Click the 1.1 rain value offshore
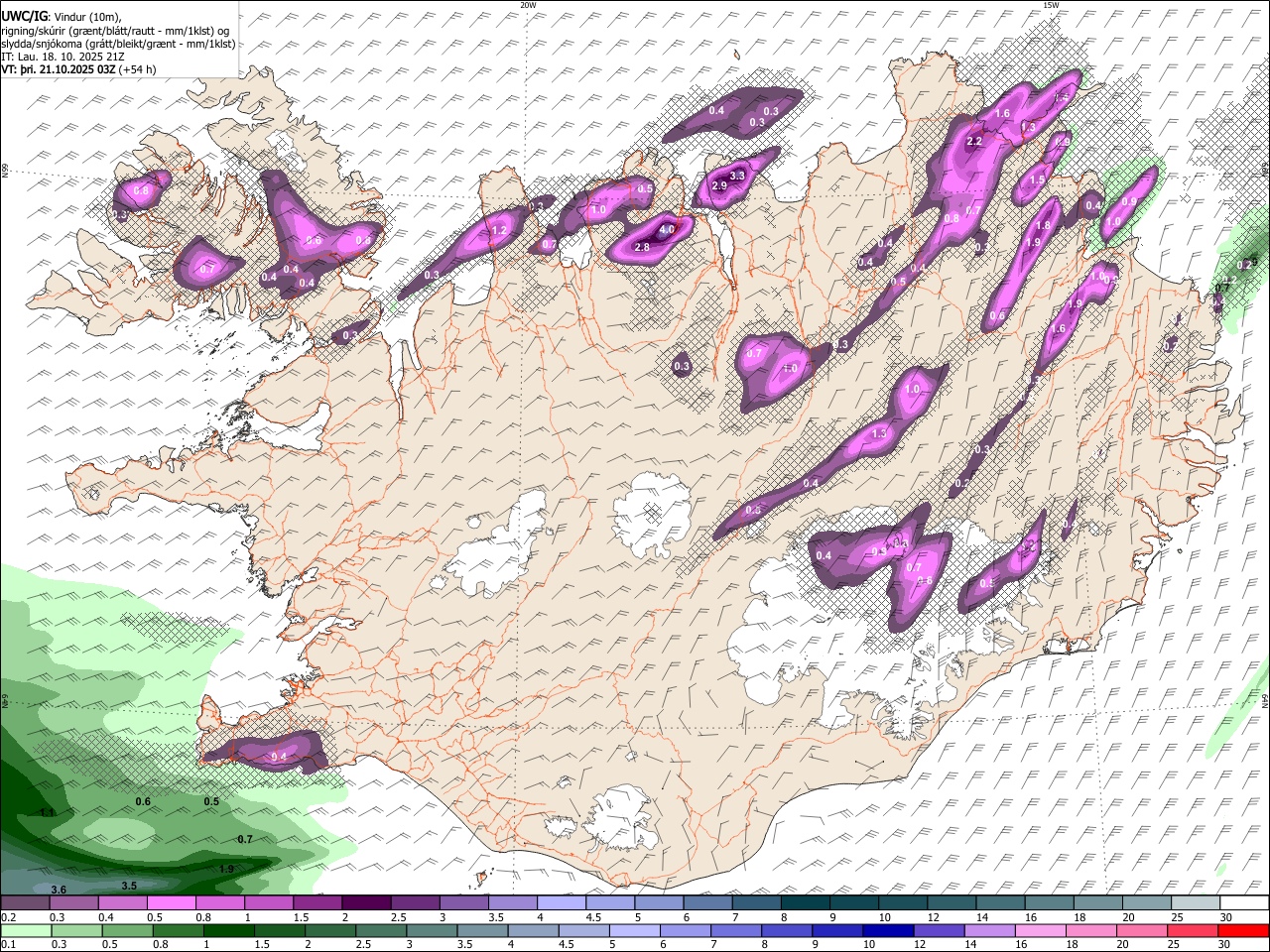This screenshot has height=952, width=1270. point(47,812)
